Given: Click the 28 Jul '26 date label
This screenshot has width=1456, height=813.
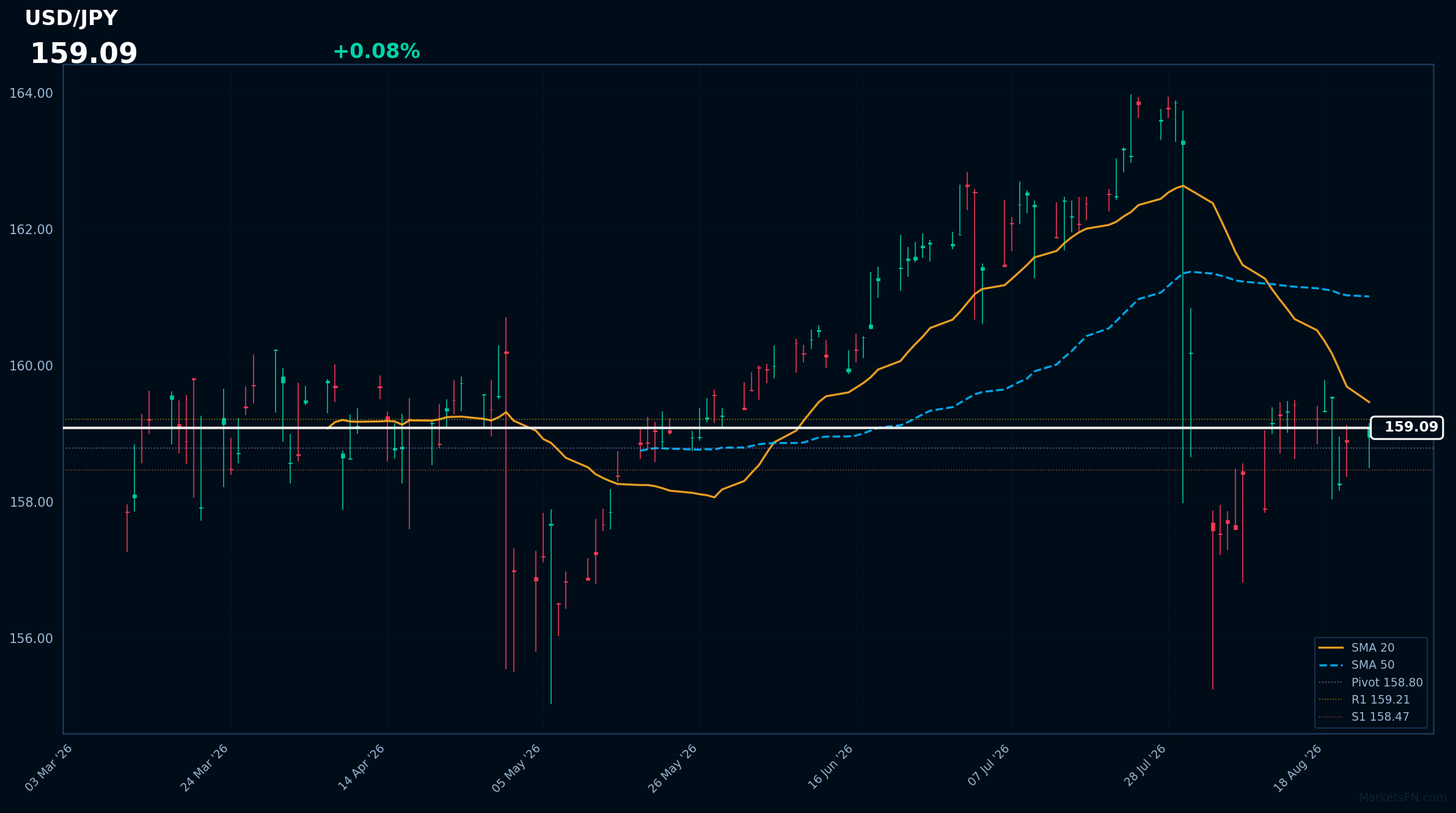Looking at the screenshot, I should point(1145,765).
